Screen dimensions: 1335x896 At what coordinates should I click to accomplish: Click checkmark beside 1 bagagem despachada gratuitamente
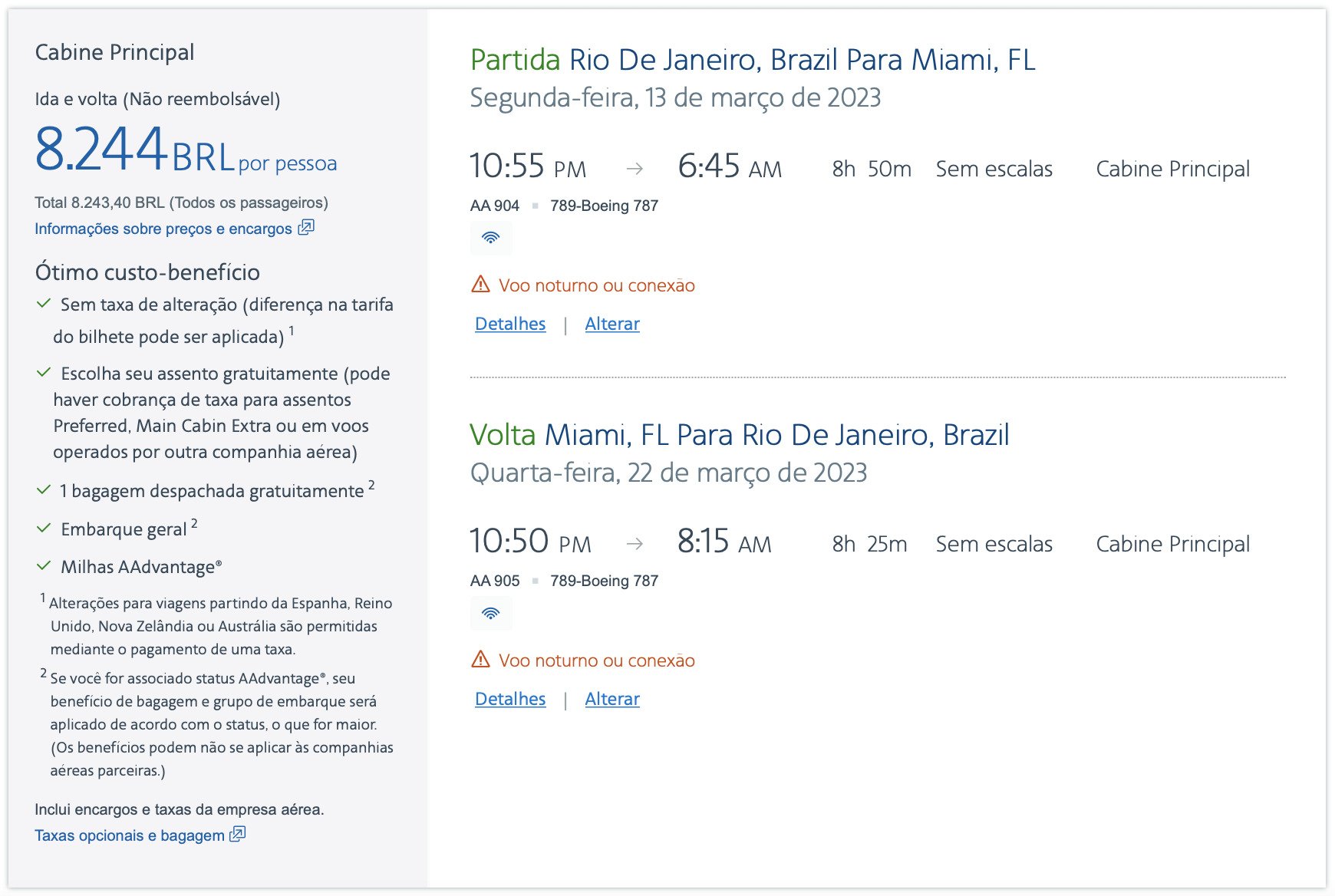(44, 490)
